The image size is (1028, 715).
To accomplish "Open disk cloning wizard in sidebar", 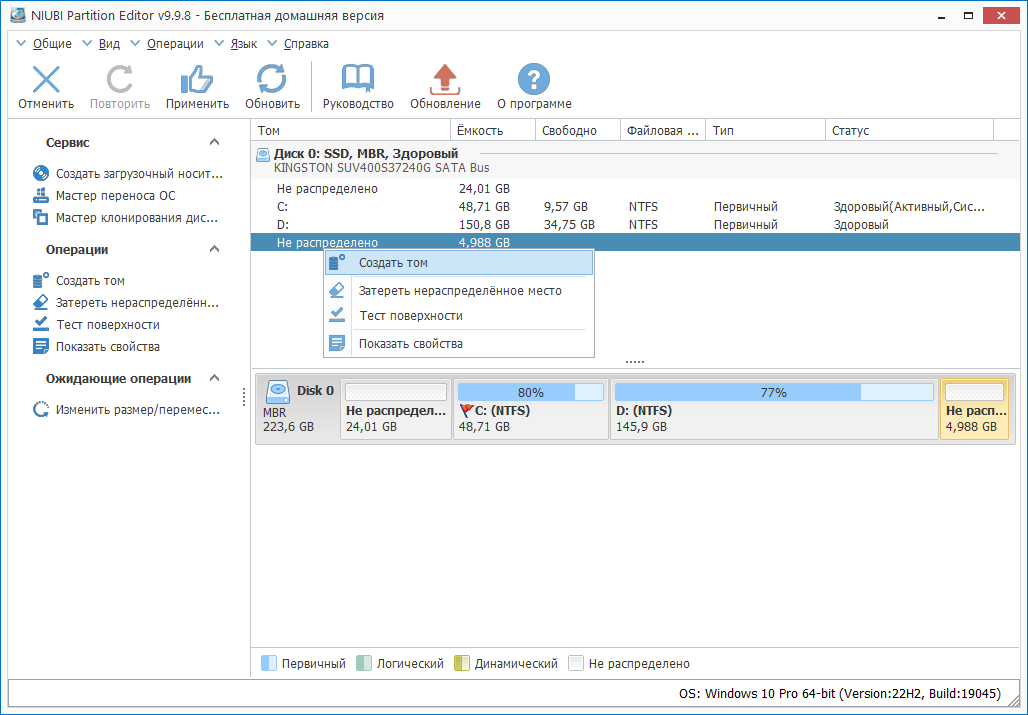I will (136, 217).
